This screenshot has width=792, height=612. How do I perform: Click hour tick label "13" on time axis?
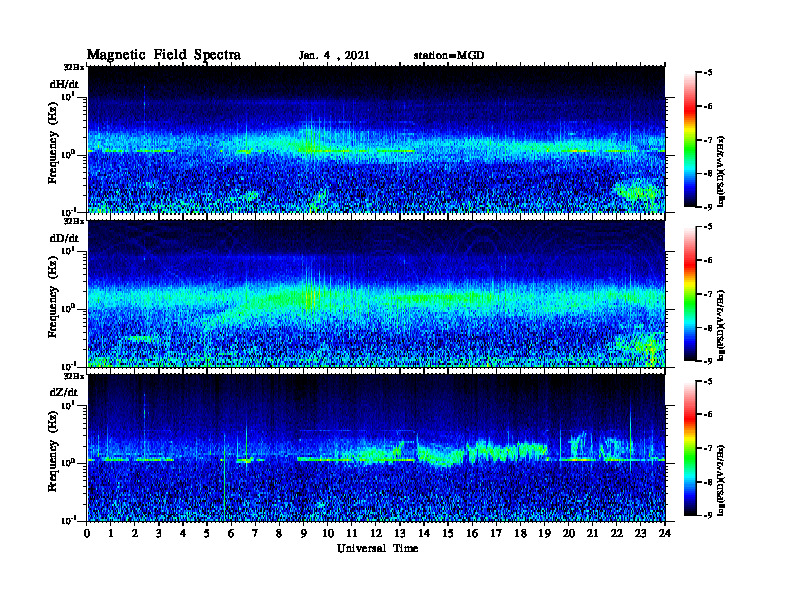click(400, 533)
